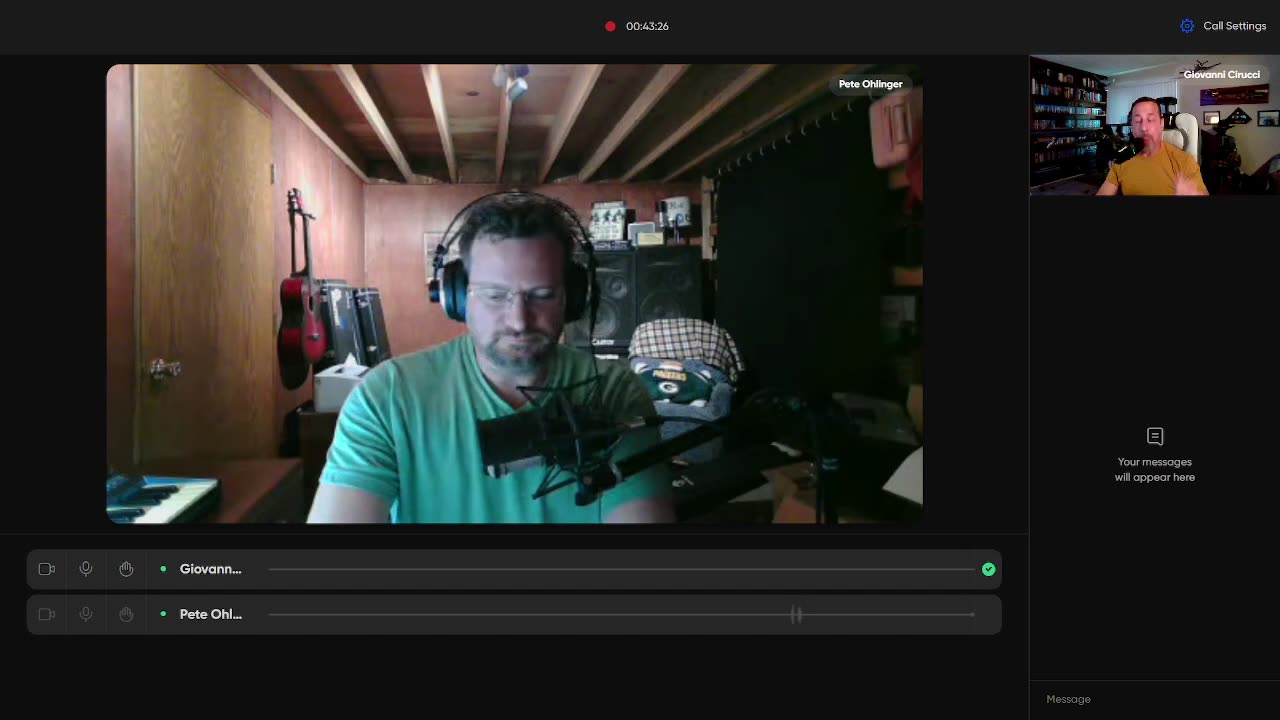Click the Message input field
Viewport: 1280px width, 720px height.
coord(1155,699)
